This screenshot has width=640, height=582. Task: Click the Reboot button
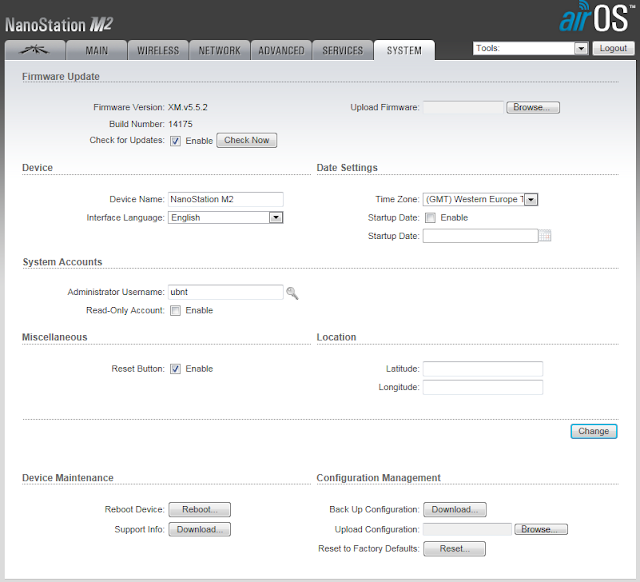[200, 510]
